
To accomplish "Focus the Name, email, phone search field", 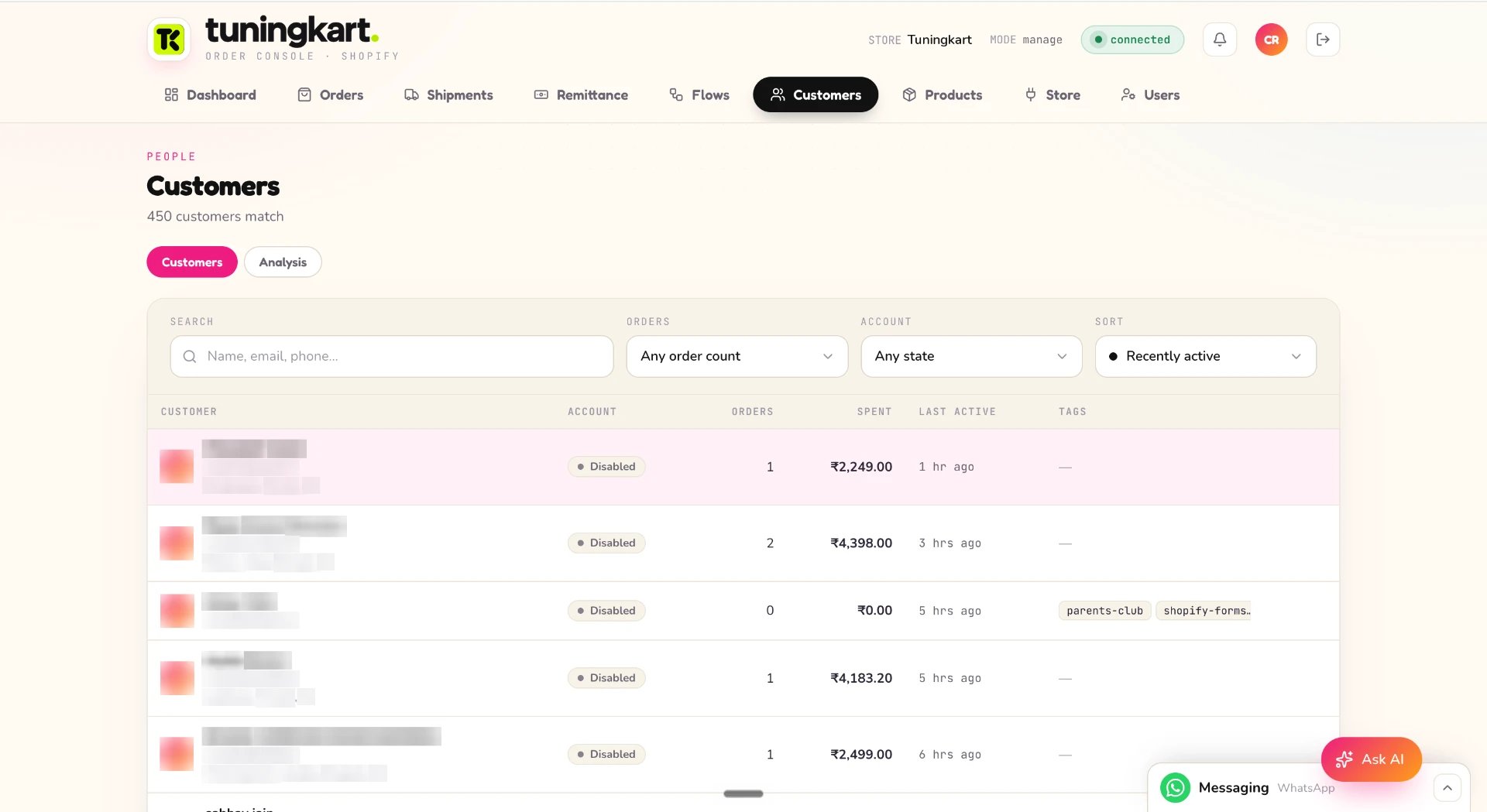I will pyautogui.click(x=392, y=356).
